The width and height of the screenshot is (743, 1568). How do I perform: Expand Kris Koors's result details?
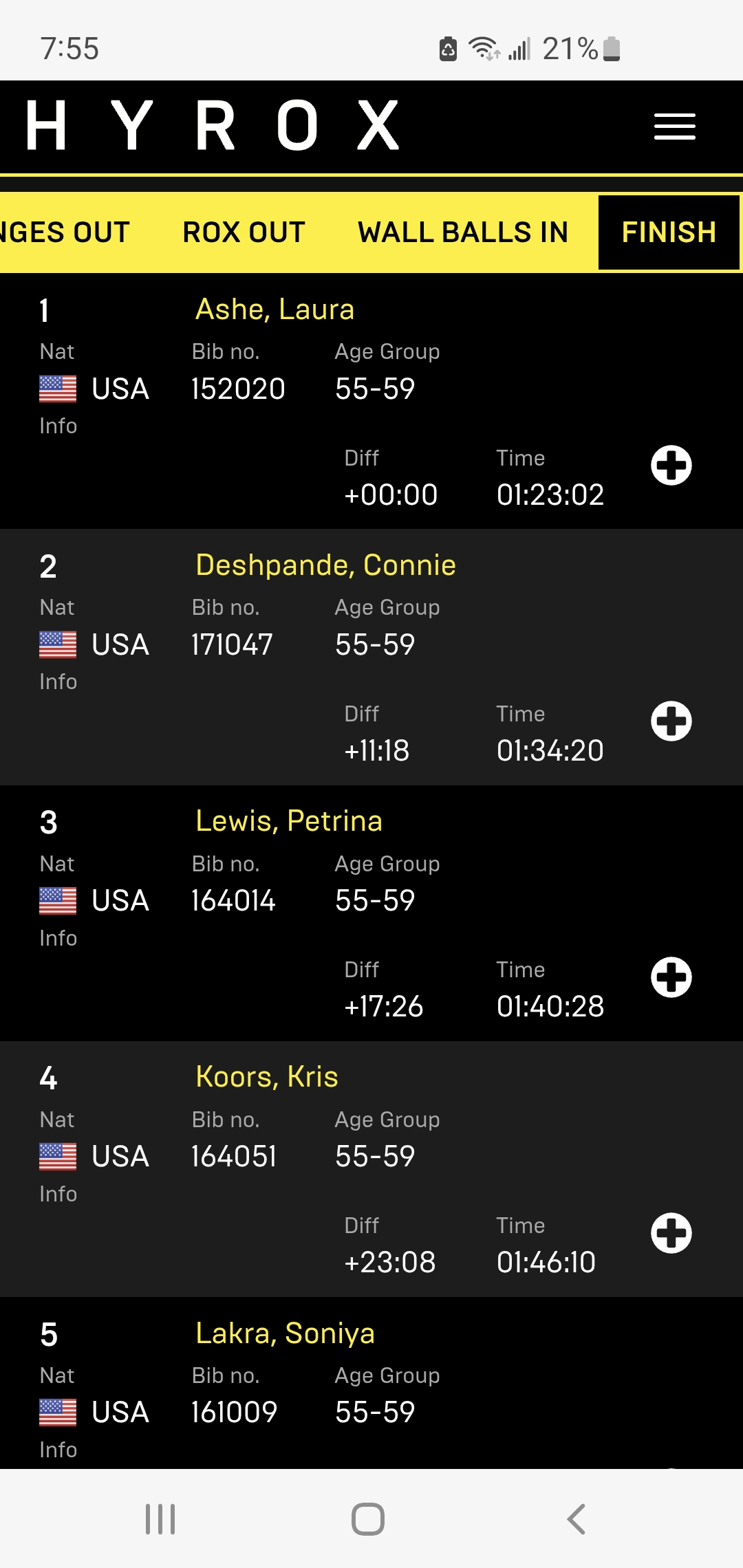(x=671, y=1233)
